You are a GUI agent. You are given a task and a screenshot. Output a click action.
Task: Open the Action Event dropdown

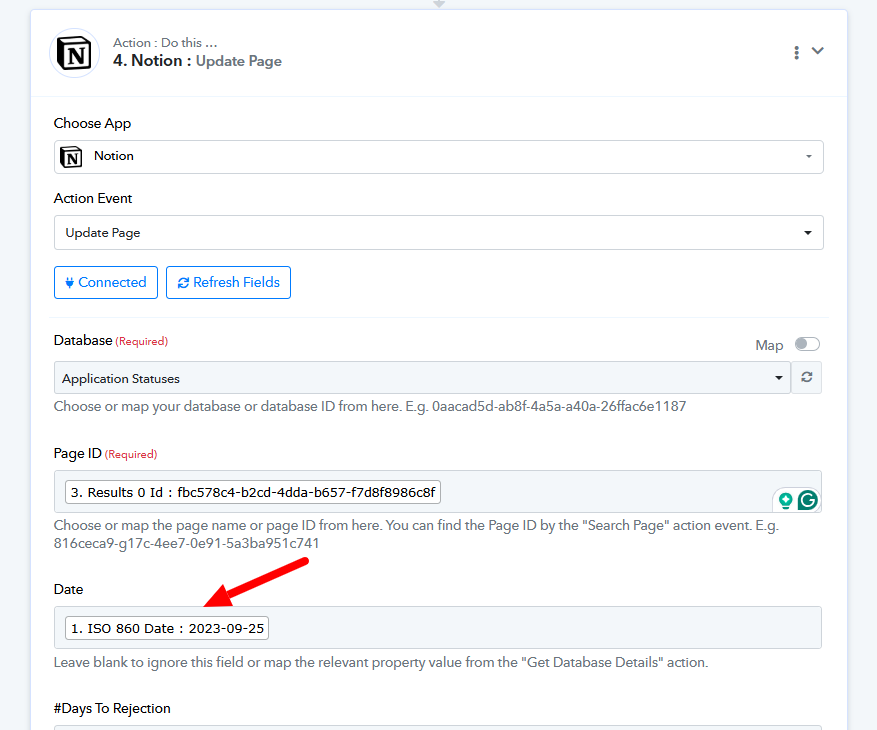pos(438,233)
